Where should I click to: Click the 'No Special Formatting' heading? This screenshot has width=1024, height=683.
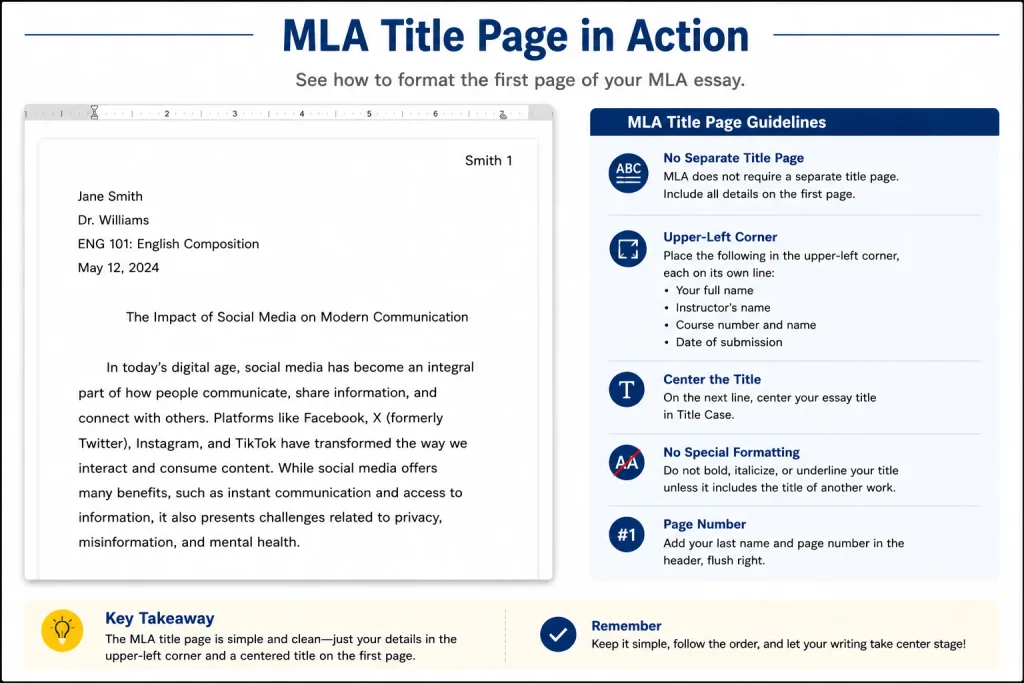point(731,452)
